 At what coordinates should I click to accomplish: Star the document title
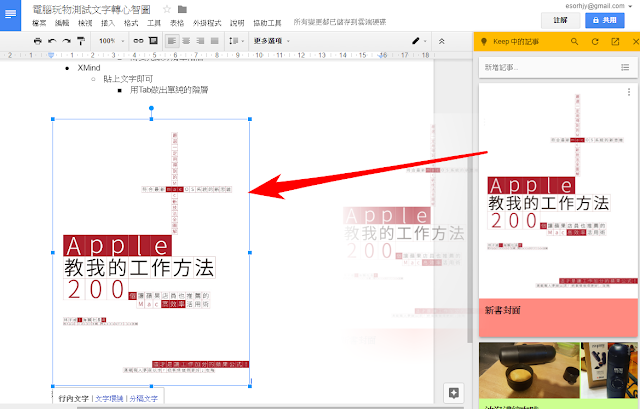pos(167,9)
